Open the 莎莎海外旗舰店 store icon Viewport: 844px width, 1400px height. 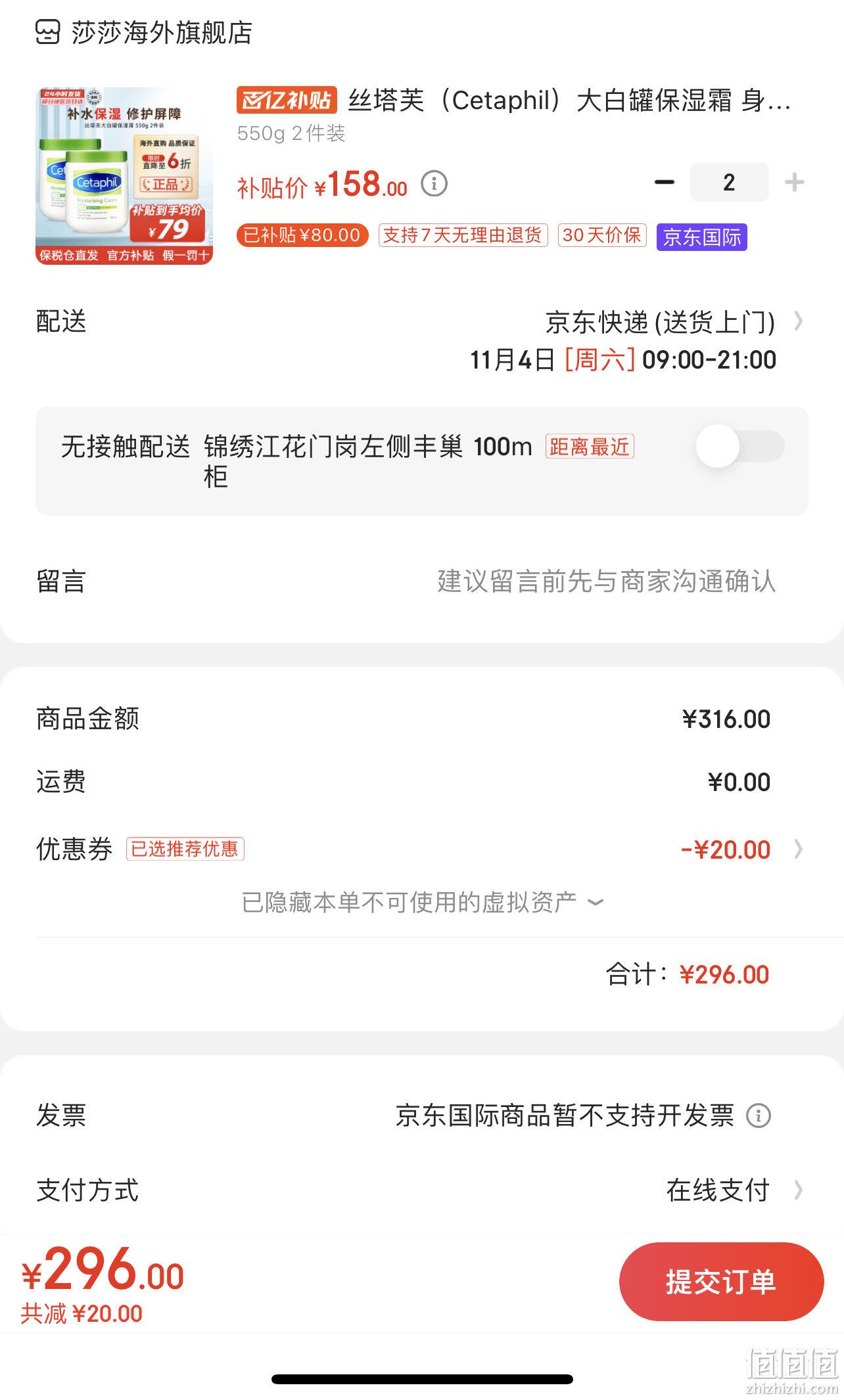(47, 32)
